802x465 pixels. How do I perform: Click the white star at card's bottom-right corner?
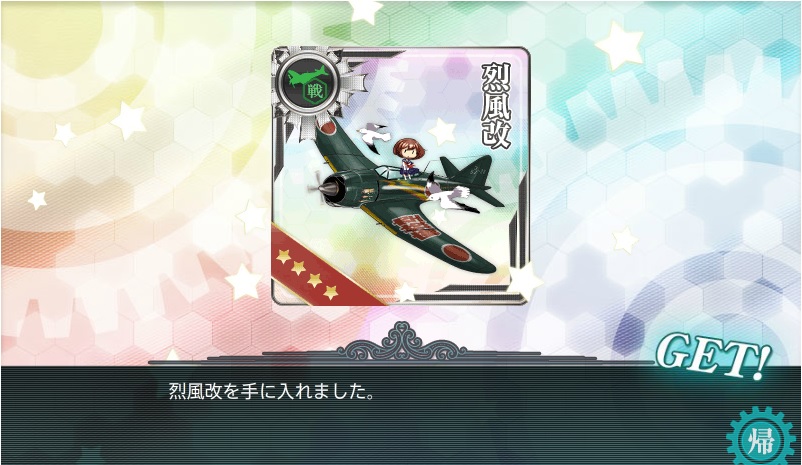pyautogui.click(x=525, y=281)
